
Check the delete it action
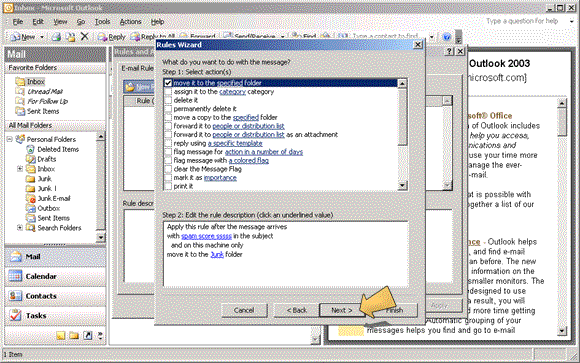[168, 100]
